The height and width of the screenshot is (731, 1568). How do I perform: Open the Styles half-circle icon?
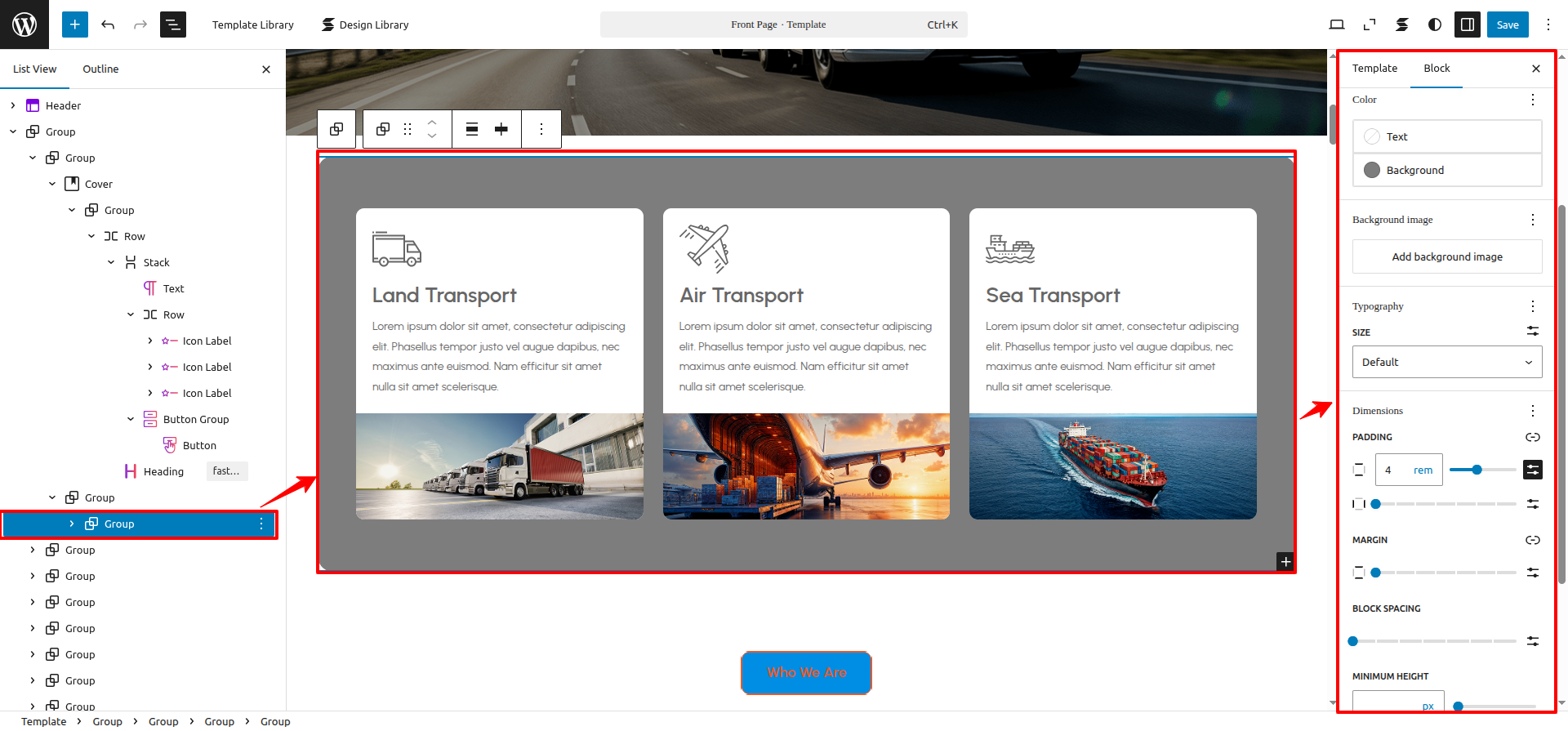tap(1435, 25)
